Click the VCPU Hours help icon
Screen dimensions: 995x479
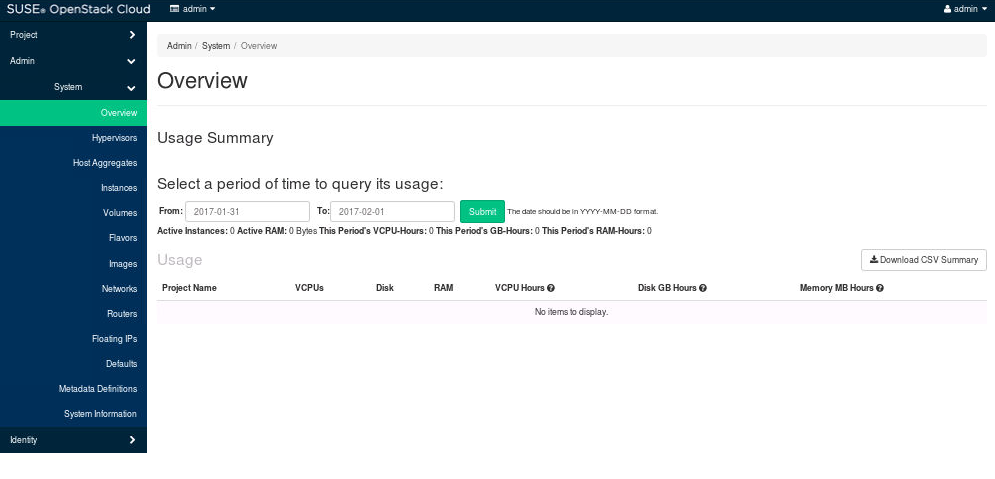coord(551,288)
